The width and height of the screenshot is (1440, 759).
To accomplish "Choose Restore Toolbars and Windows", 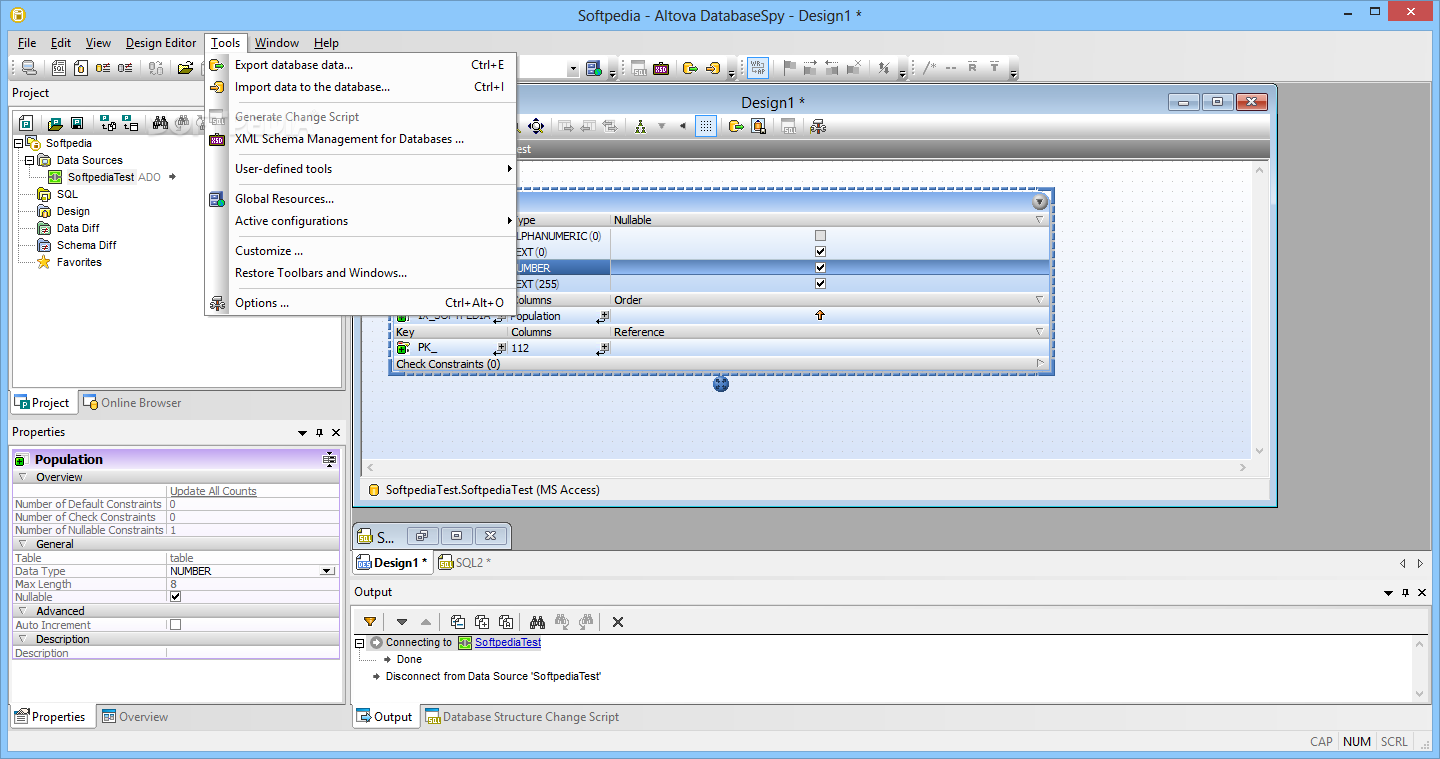I will click(361, 273).
